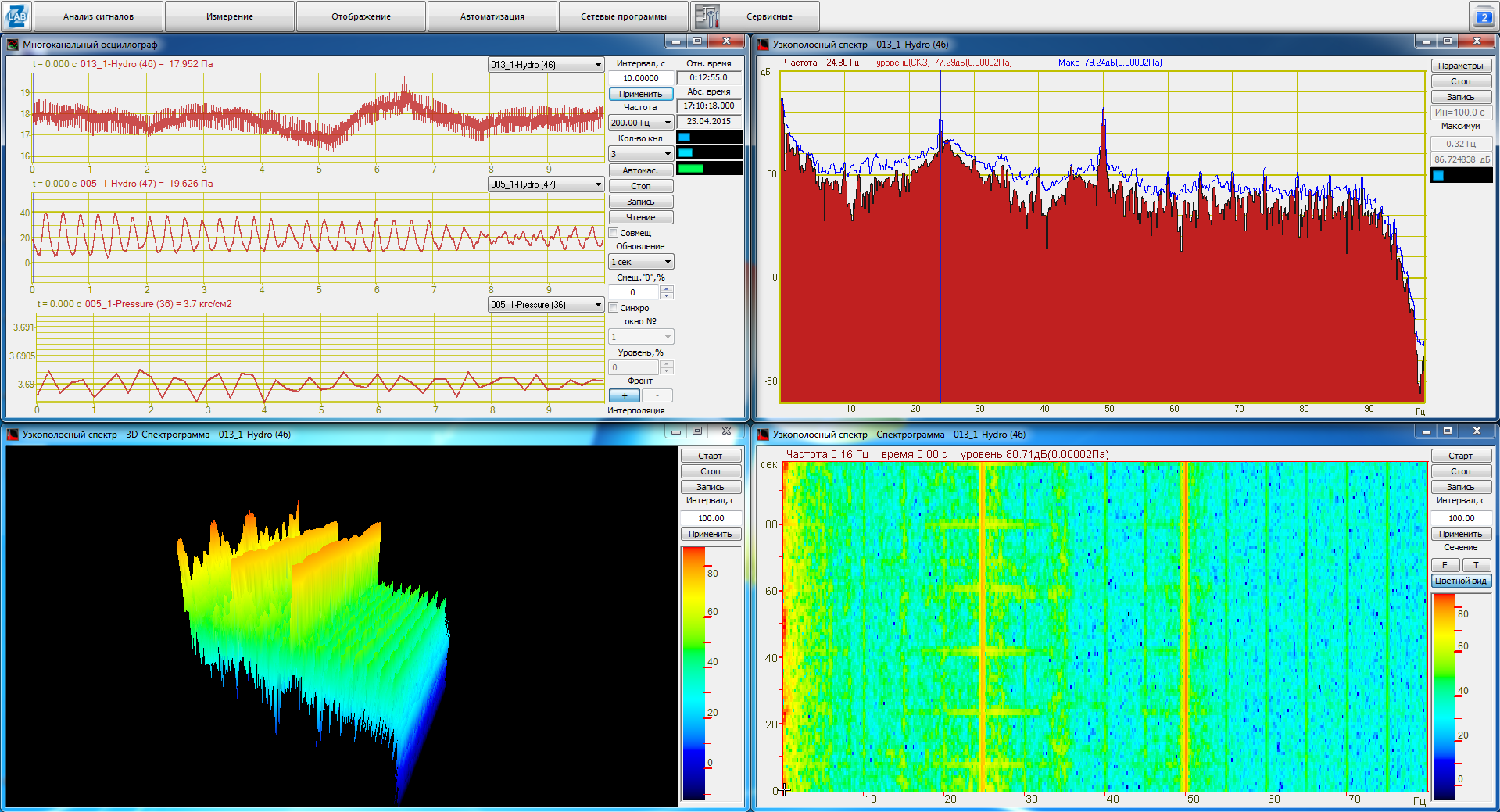Click the absolute time 17:10:18.000 field
The image size is (1500, 812).
[709, 106]
